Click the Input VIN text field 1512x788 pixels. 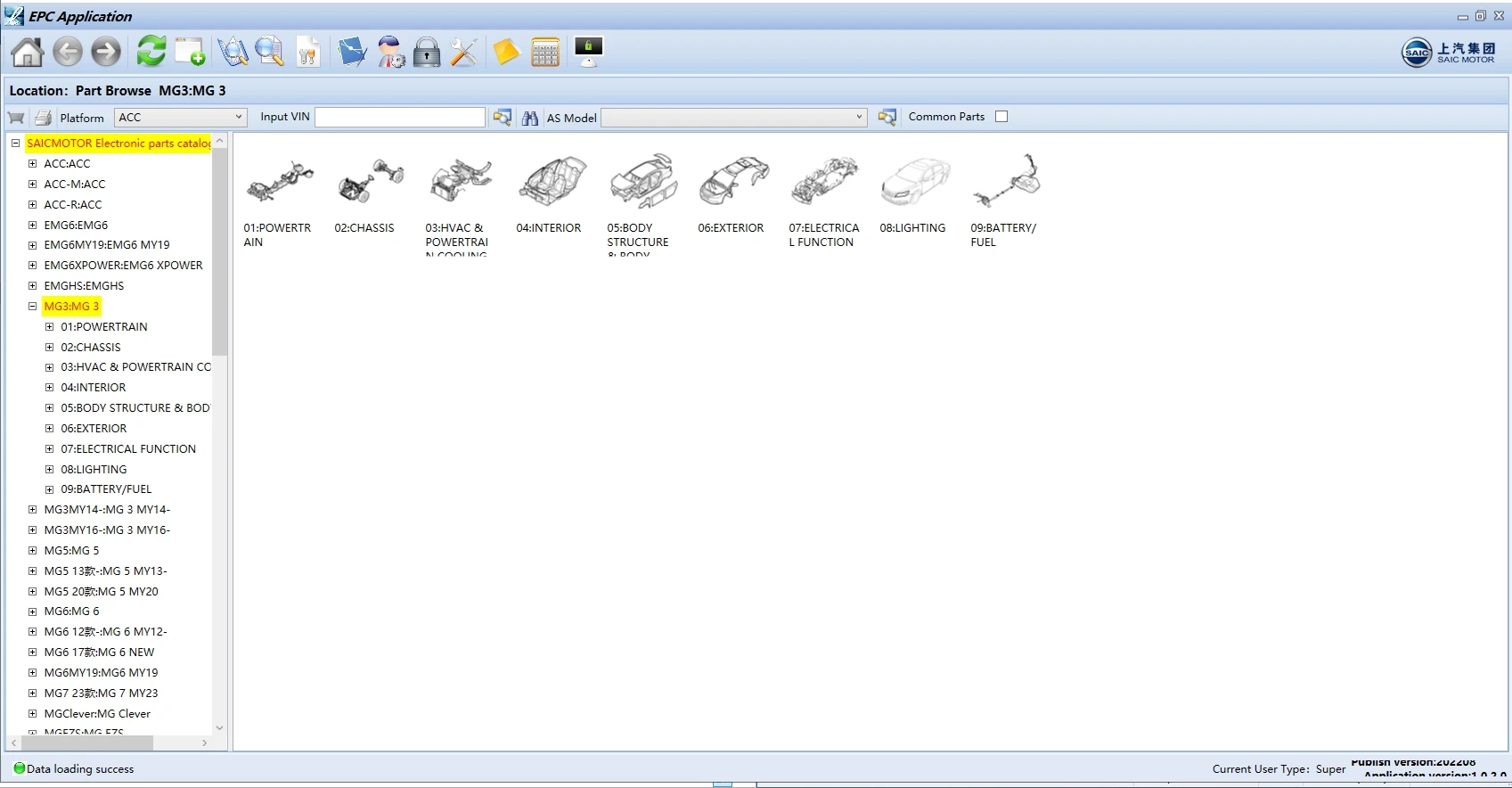tap(400, 118)
